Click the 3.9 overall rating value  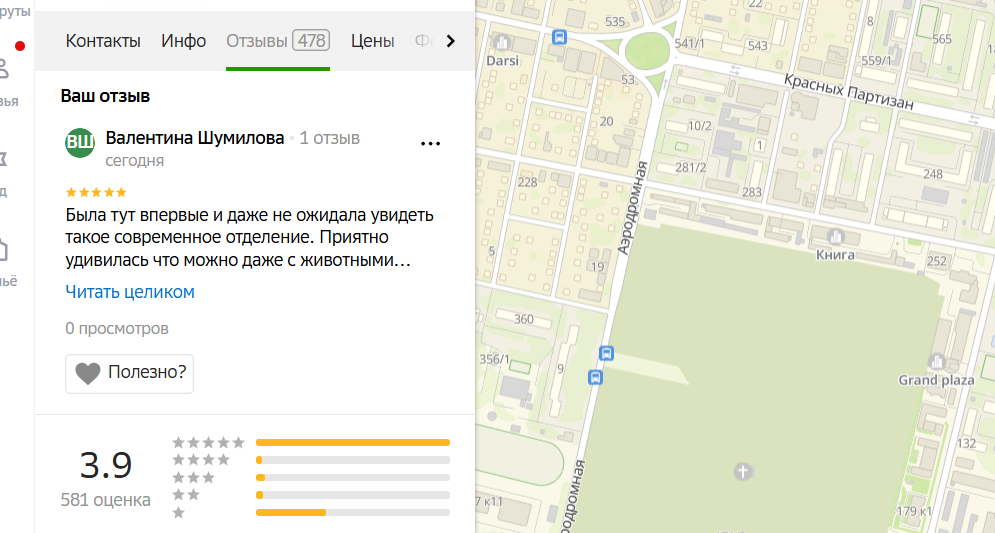[106, 465]
